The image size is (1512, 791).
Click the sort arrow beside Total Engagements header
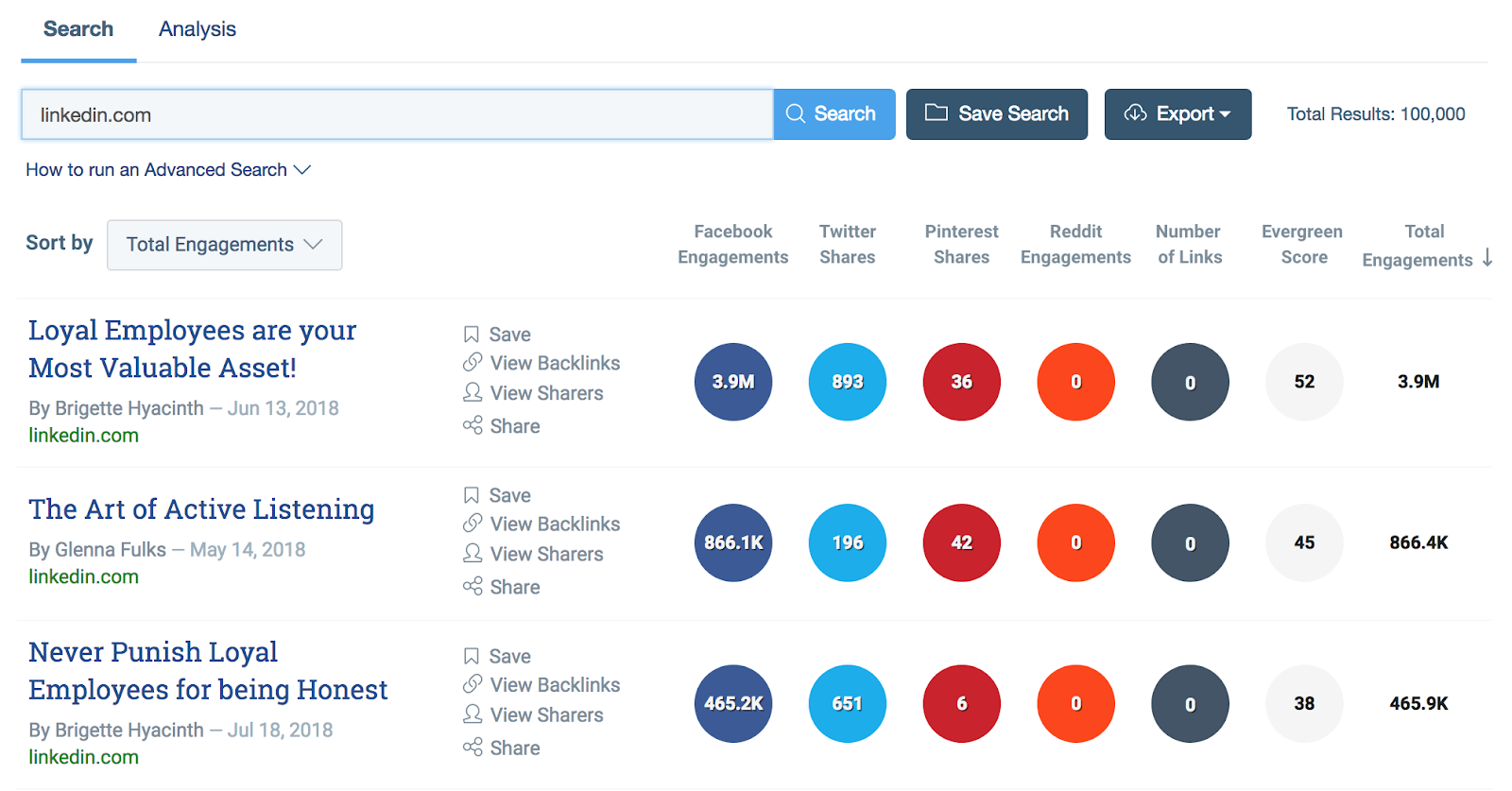[1487, 258]
